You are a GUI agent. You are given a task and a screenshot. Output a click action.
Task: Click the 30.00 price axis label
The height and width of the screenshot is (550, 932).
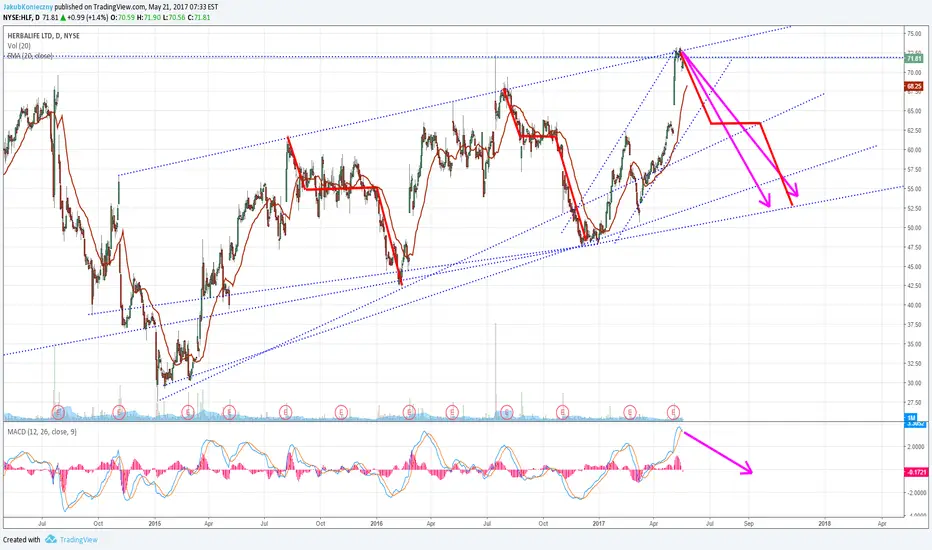pyautogui.click(x=914, y=384)
